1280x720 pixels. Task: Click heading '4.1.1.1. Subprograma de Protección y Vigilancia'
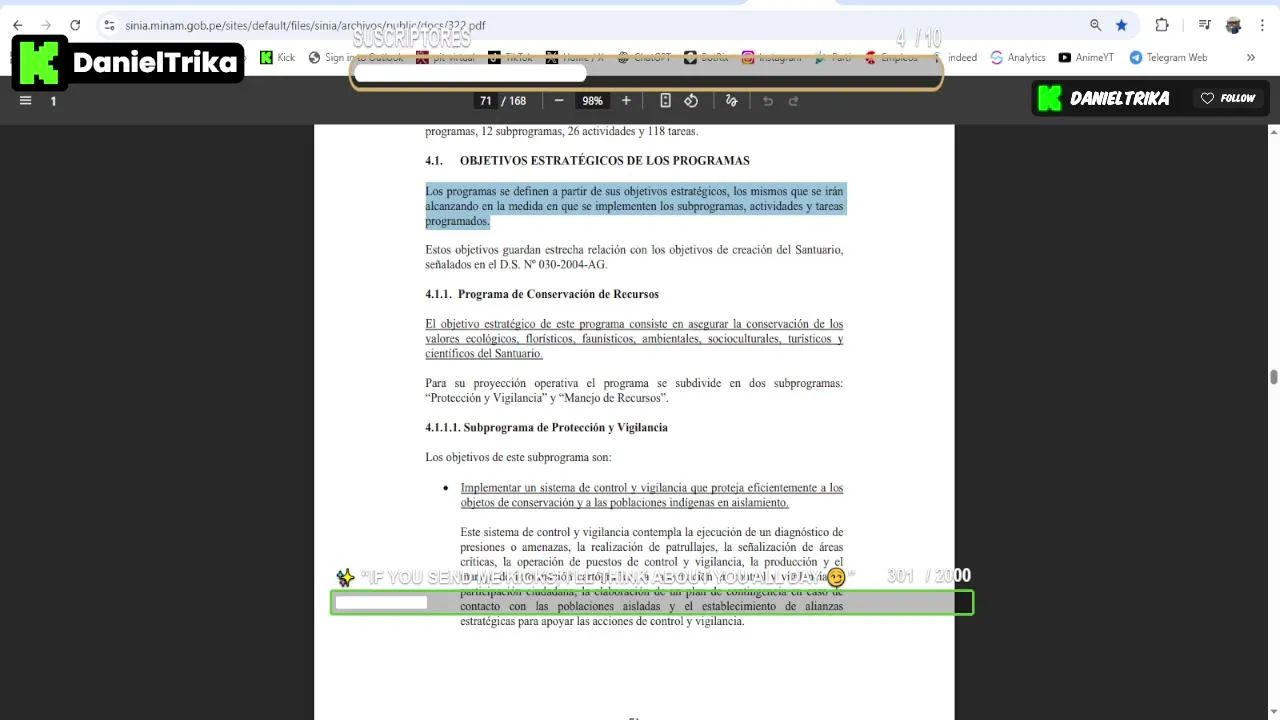pos(546,427)
